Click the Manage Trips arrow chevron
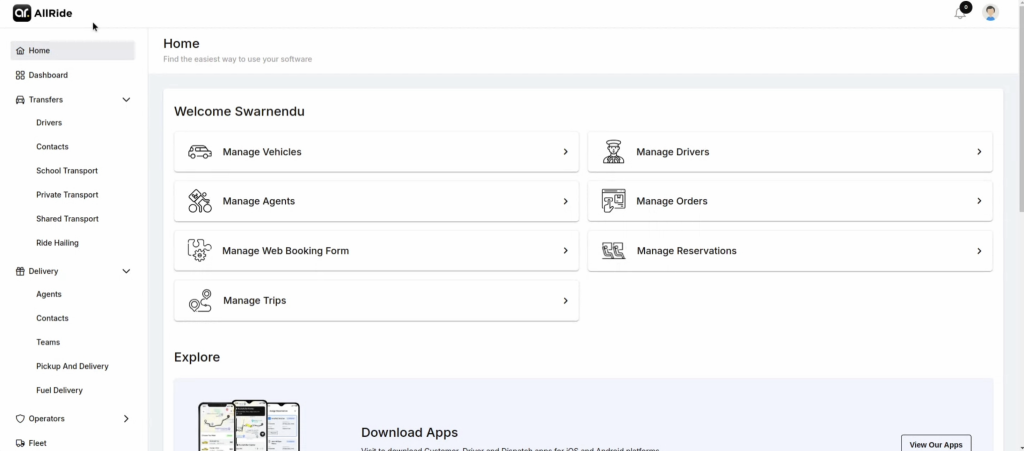Image resolution: width=1024 pixels, height=451 pixels. click(566, 301)
